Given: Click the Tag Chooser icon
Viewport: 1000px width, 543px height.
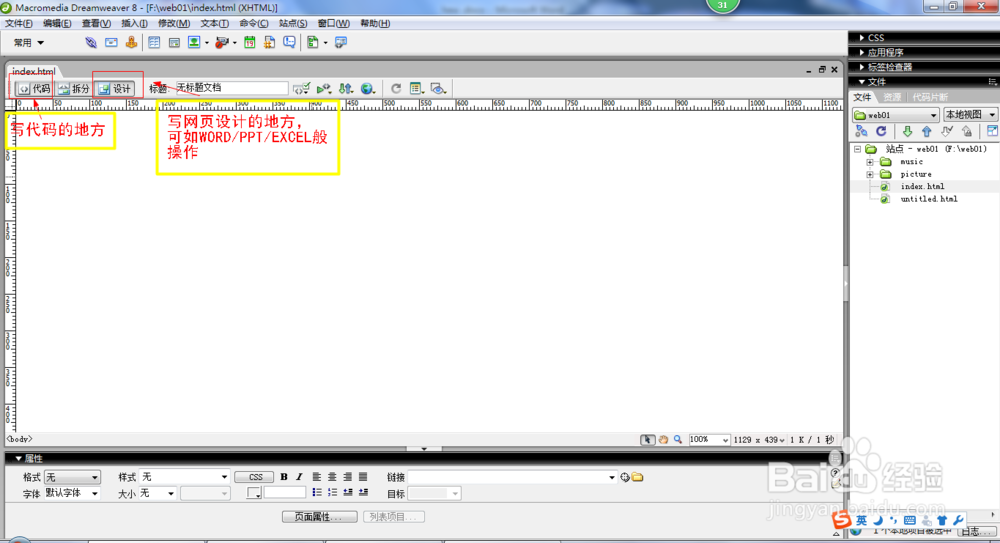Looking at the screenshot, I should click(341, 43).
